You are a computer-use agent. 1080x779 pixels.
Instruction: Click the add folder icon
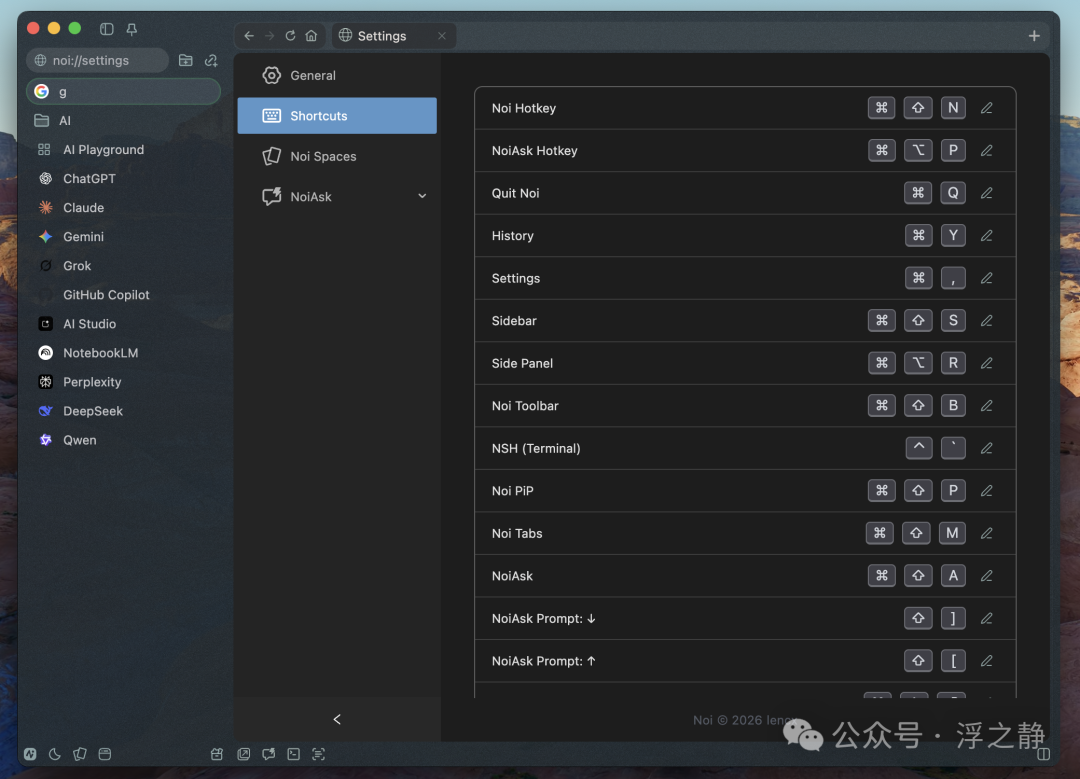[186, 61]
